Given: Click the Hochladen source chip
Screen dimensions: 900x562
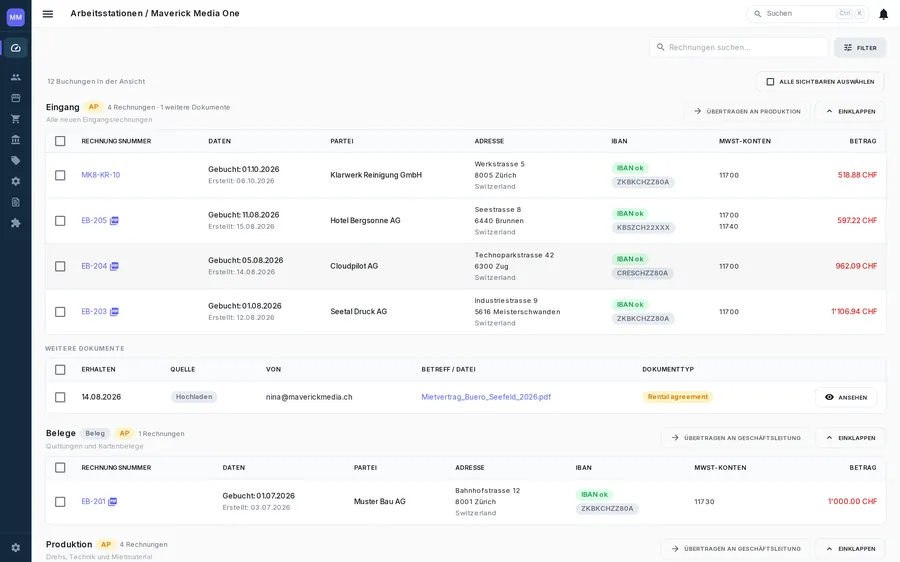Looking at the screenshot, I should pos(194,397).
